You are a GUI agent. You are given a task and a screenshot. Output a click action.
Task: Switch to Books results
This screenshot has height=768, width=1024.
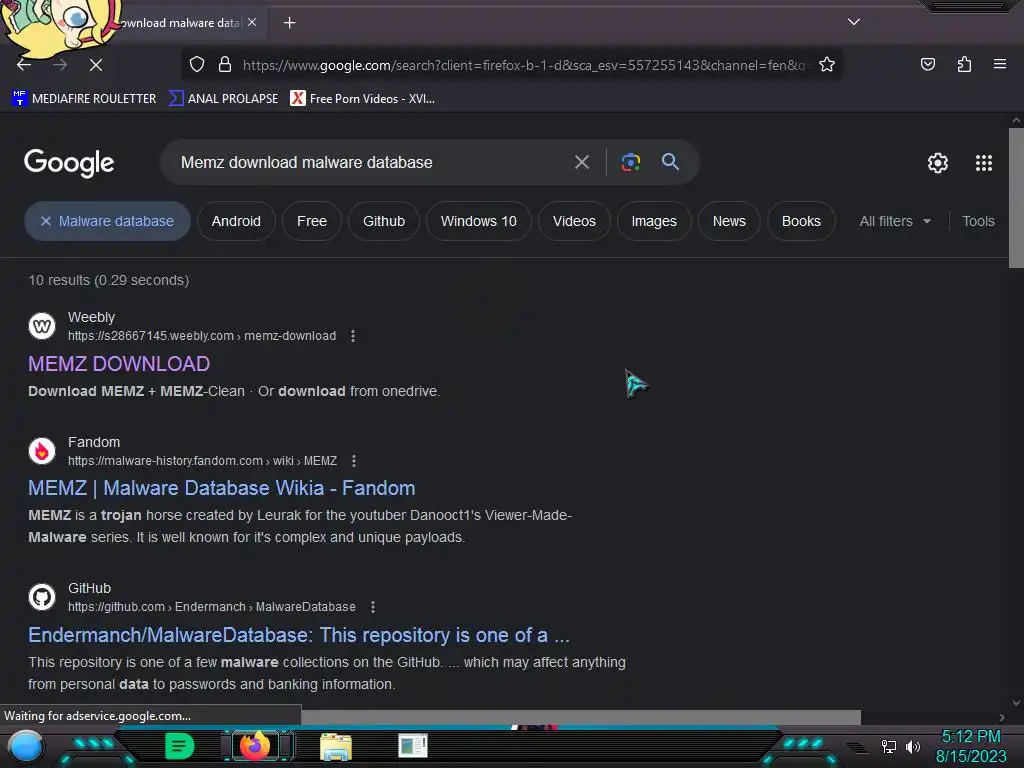[801, 221]
